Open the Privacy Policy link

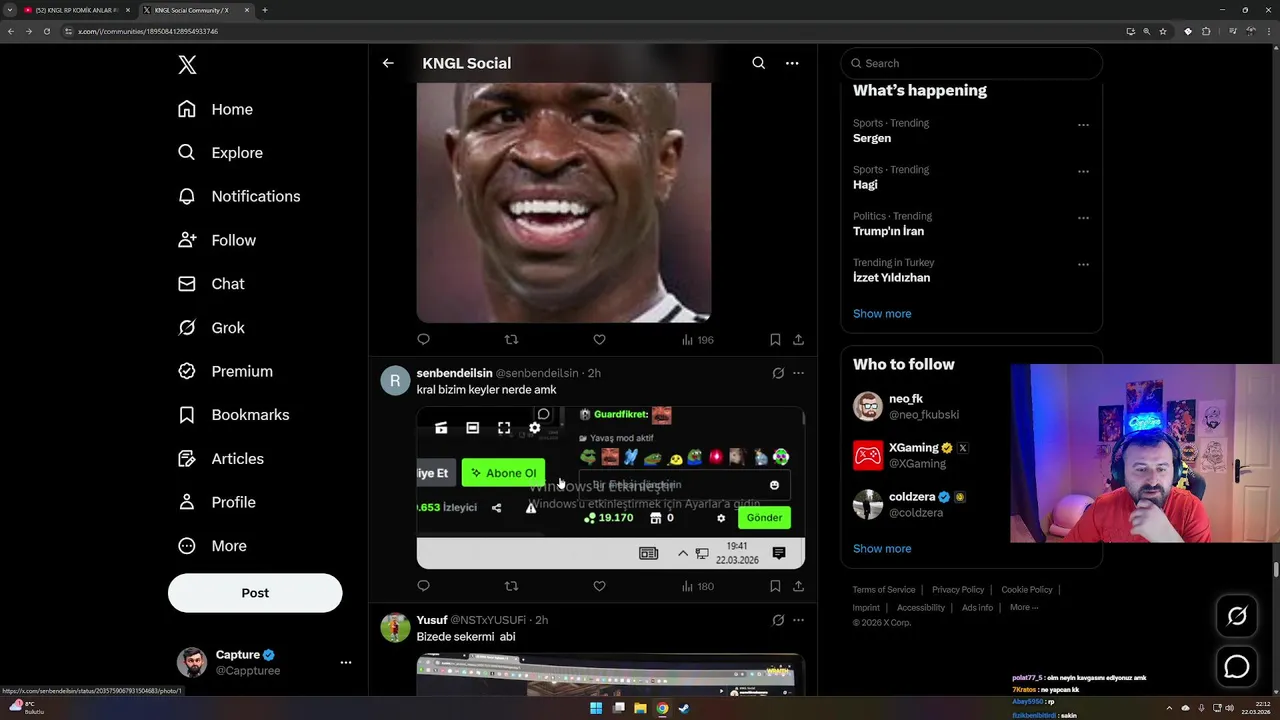tap(958, 590)
